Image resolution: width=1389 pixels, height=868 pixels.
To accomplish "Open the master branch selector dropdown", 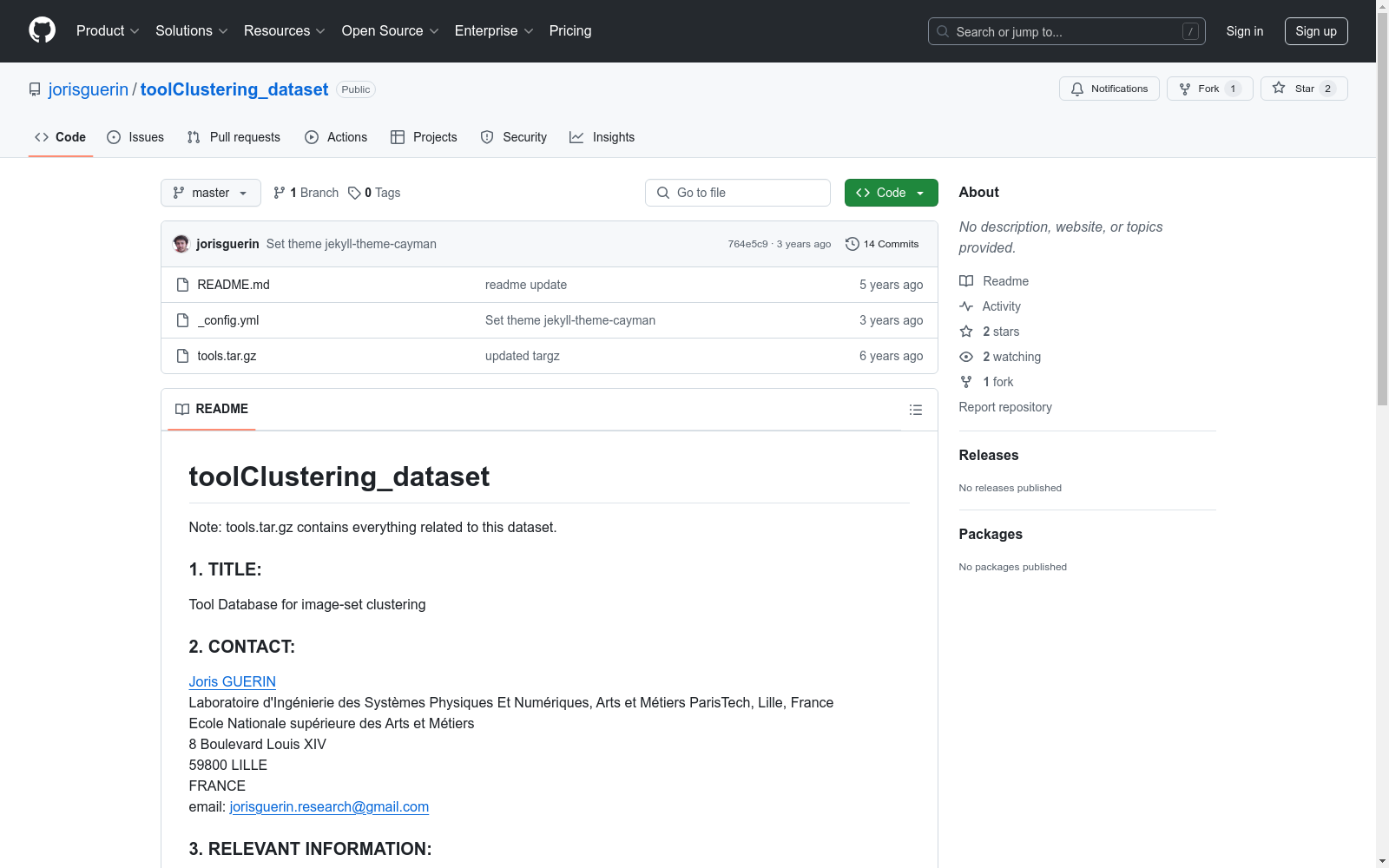I will pos(211,193).
